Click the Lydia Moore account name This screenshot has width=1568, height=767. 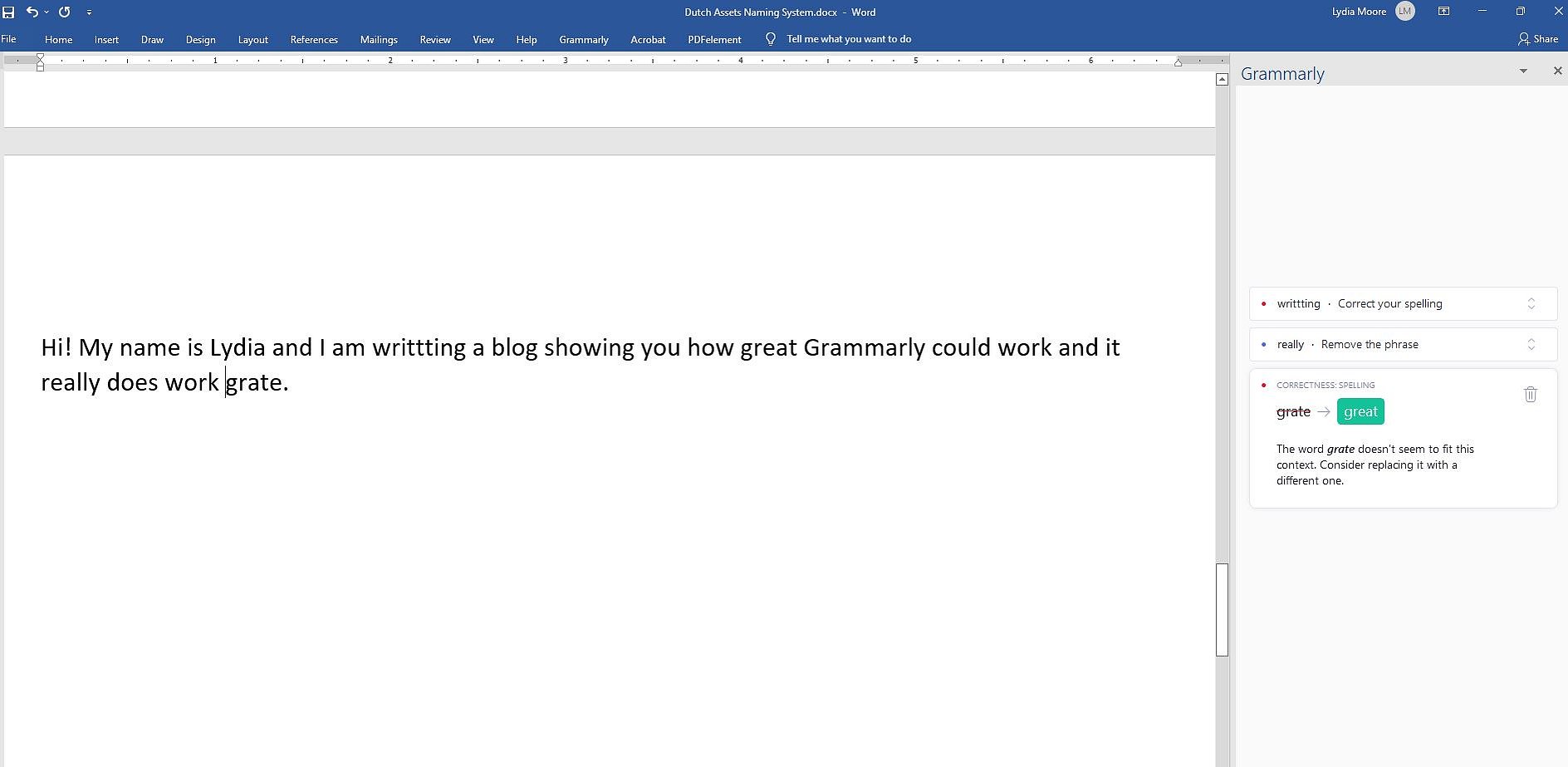(x=1359, y=12)
